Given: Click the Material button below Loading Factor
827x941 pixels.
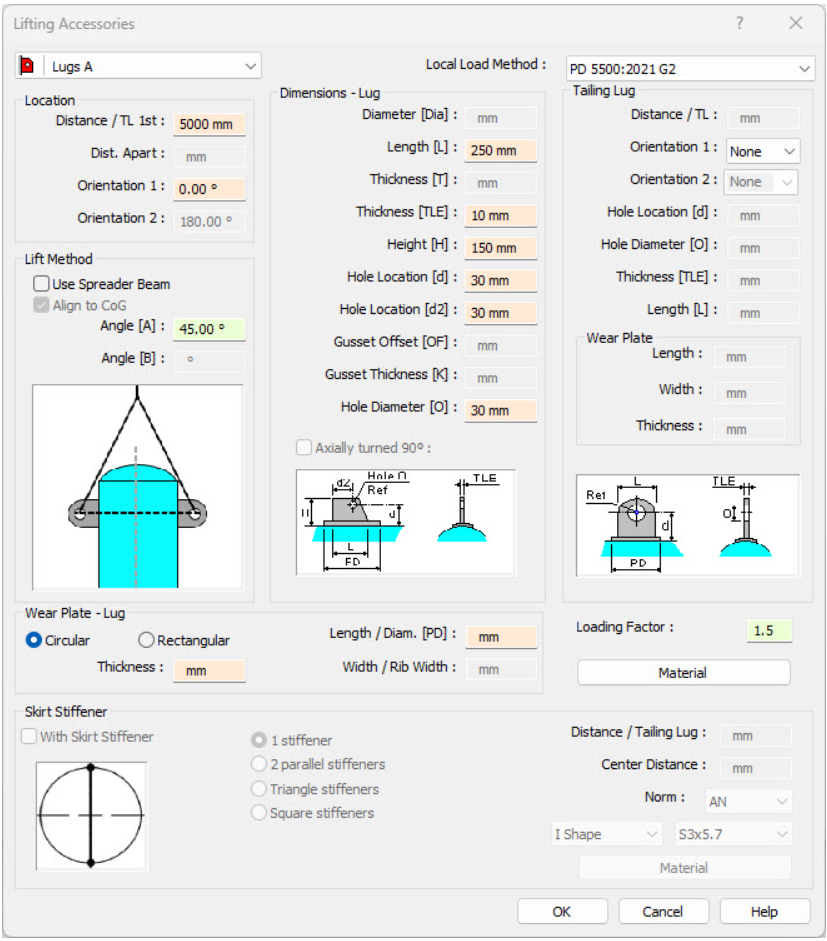Looking at the screenshot, I should [x=683, y=673].
